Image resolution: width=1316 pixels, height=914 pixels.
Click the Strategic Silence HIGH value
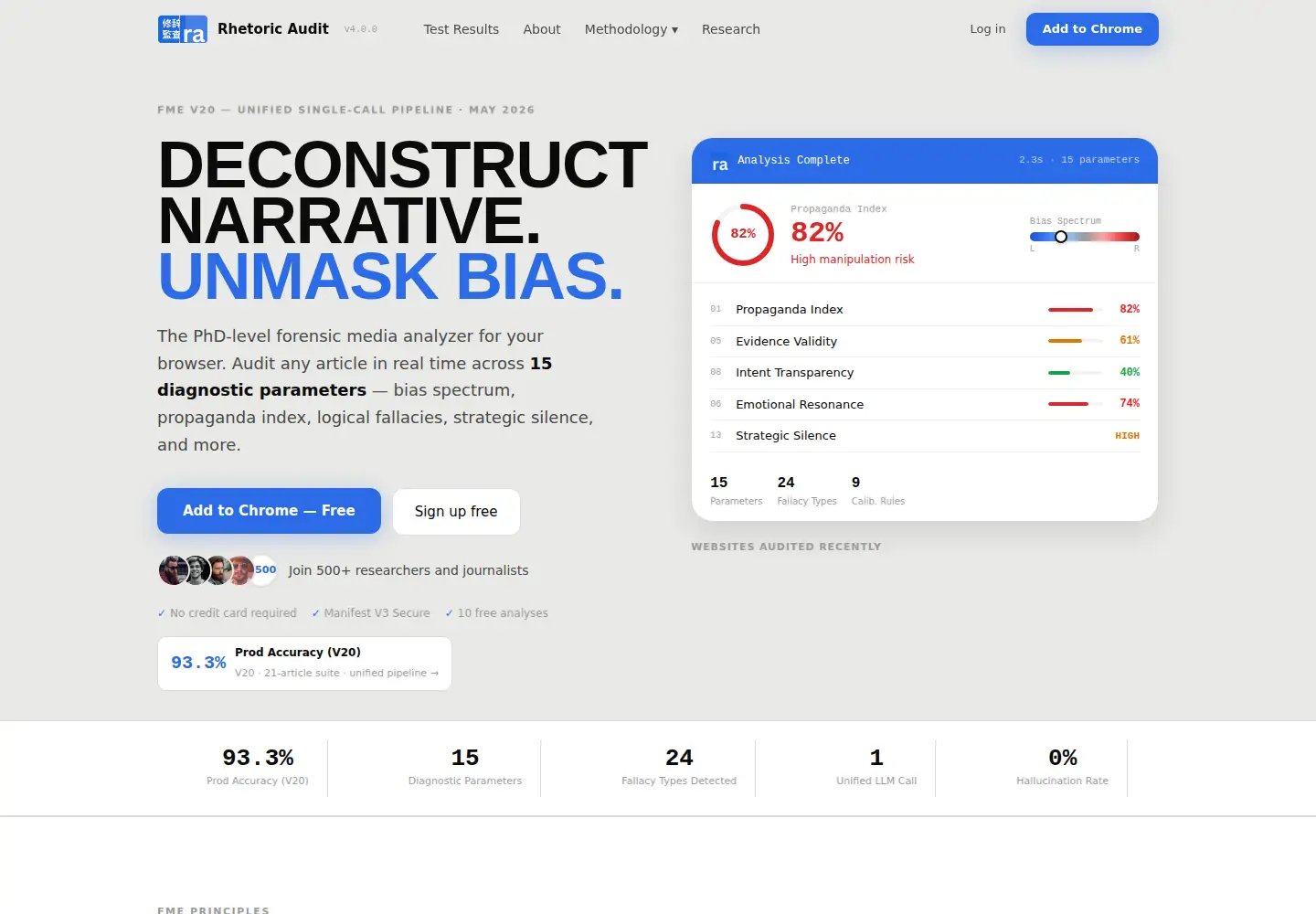point(1128,436)
